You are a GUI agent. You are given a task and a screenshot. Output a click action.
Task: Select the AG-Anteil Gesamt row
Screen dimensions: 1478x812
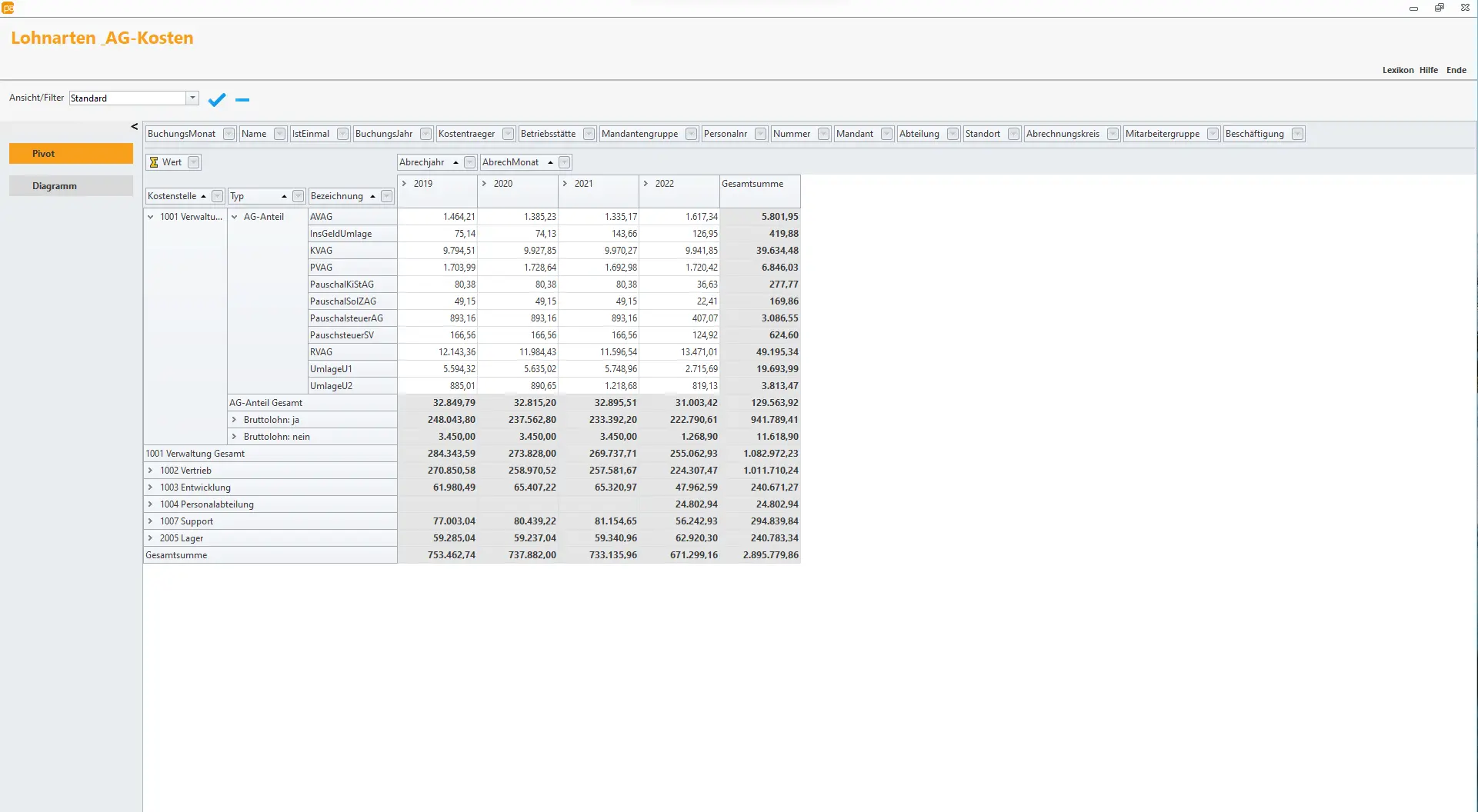click(x=266, y=402)
